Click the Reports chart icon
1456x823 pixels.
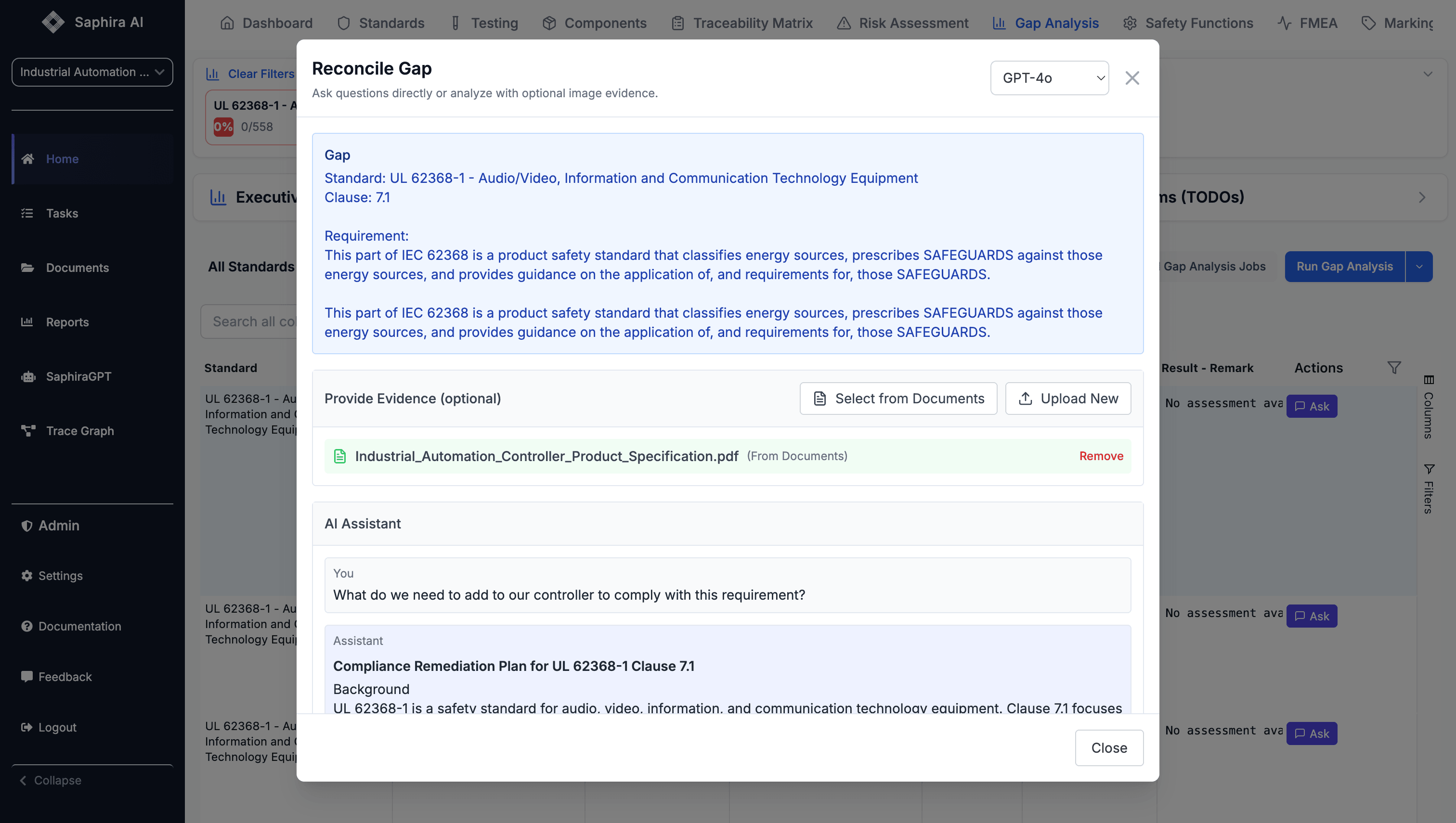(27, 321)
